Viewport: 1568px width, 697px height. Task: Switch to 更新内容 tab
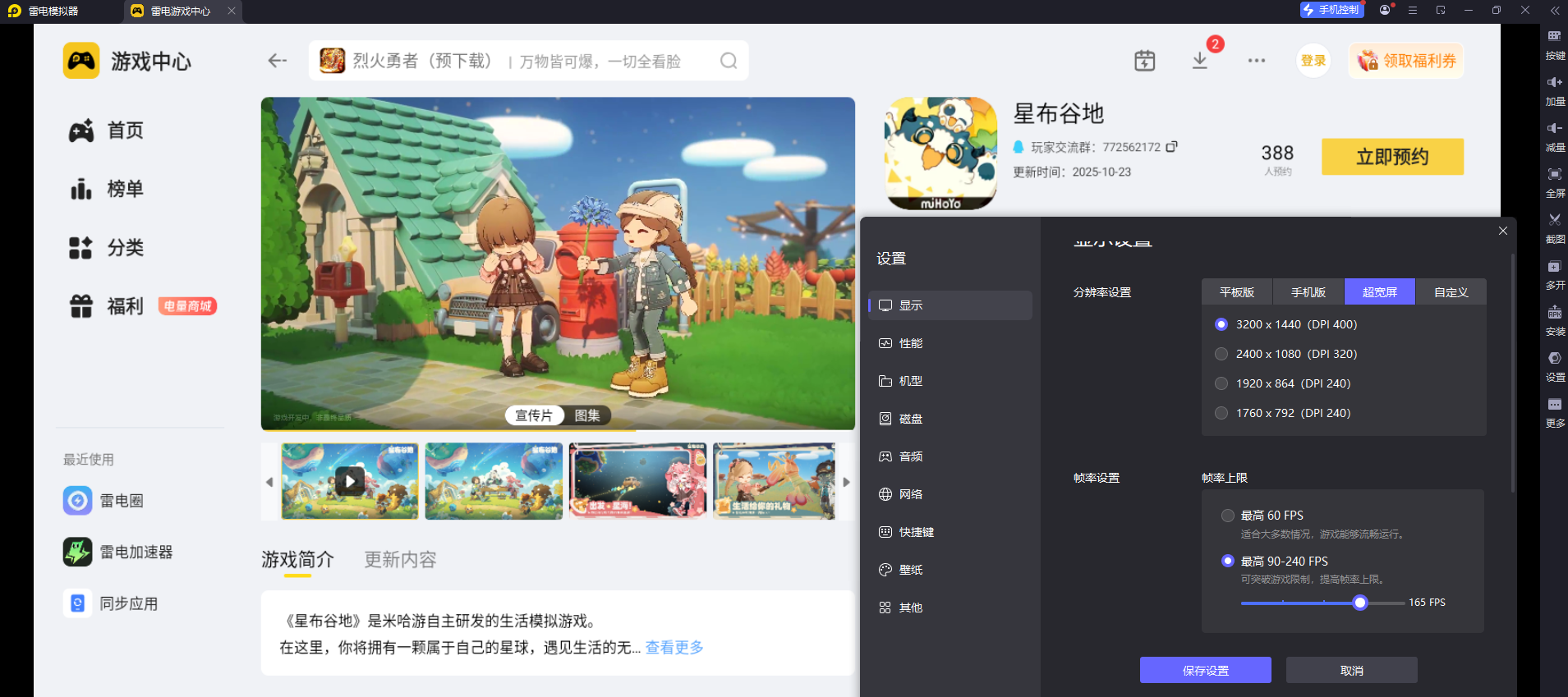[400, 560]
